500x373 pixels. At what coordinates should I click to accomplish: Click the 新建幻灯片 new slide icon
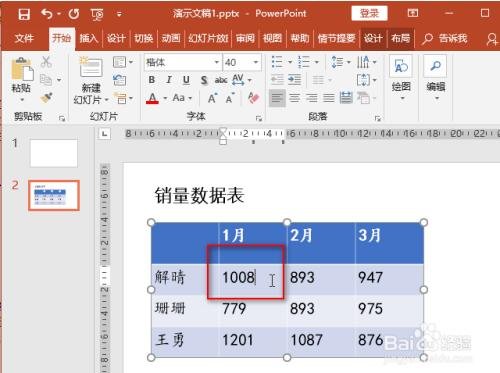pyautogui.click(x=91, y=68)
